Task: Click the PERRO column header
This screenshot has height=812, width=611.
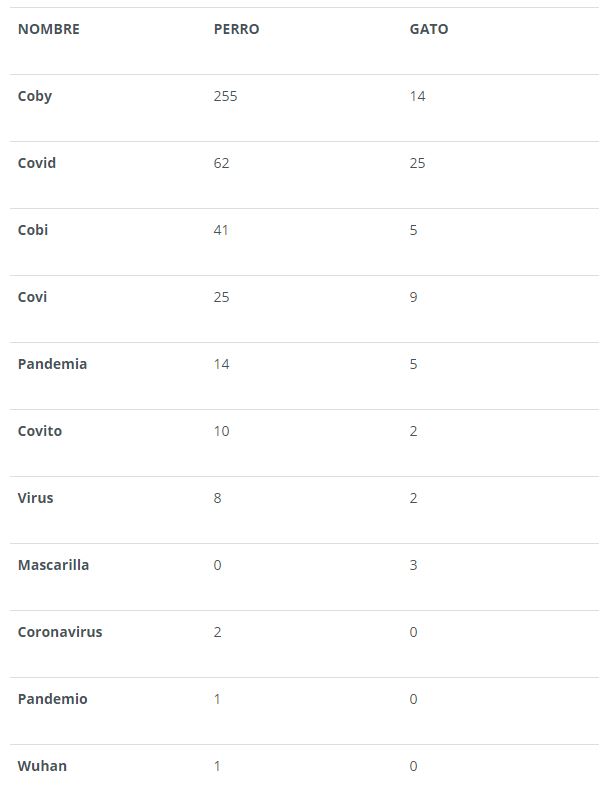Action: click(x=236, y=29)
